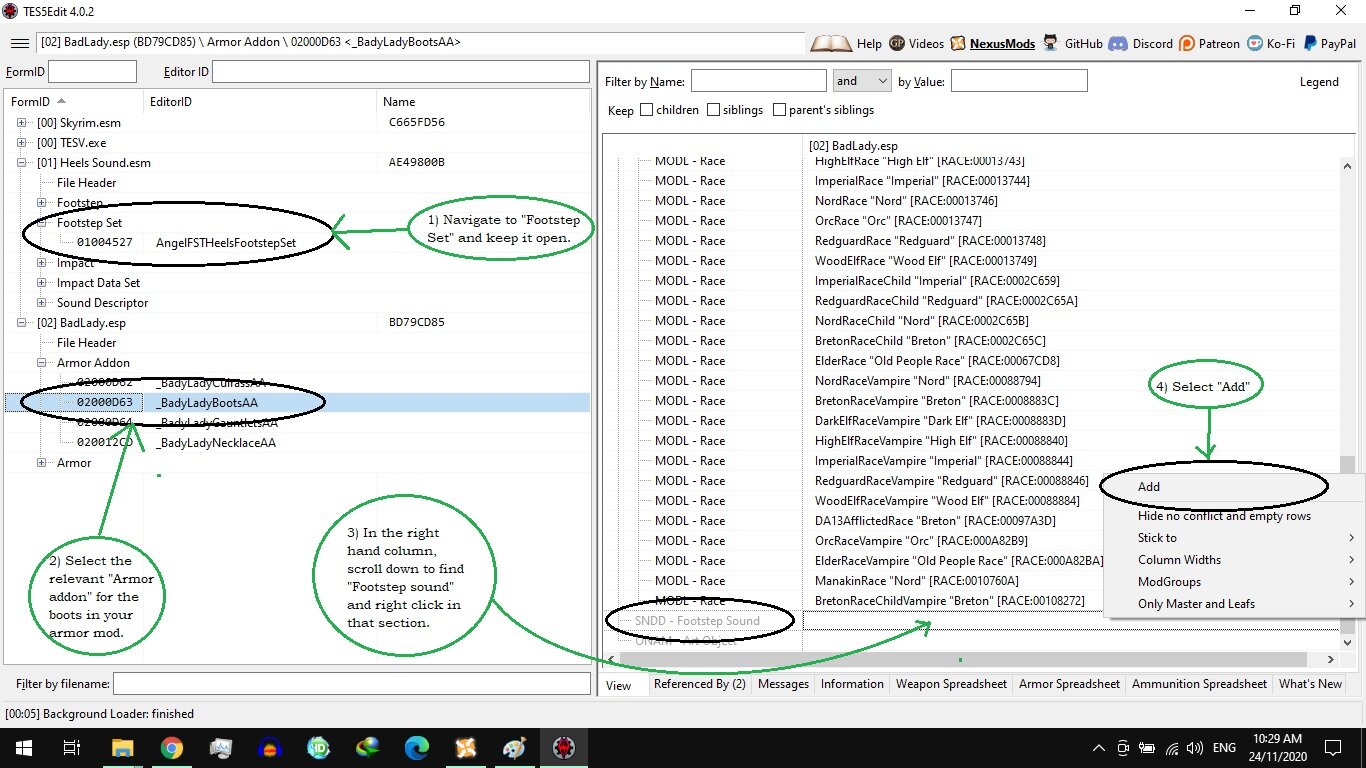The width and height of the screenshot is (1366, 768).
Task: Open Task View on the taskbar
Action: coord(72,748)
